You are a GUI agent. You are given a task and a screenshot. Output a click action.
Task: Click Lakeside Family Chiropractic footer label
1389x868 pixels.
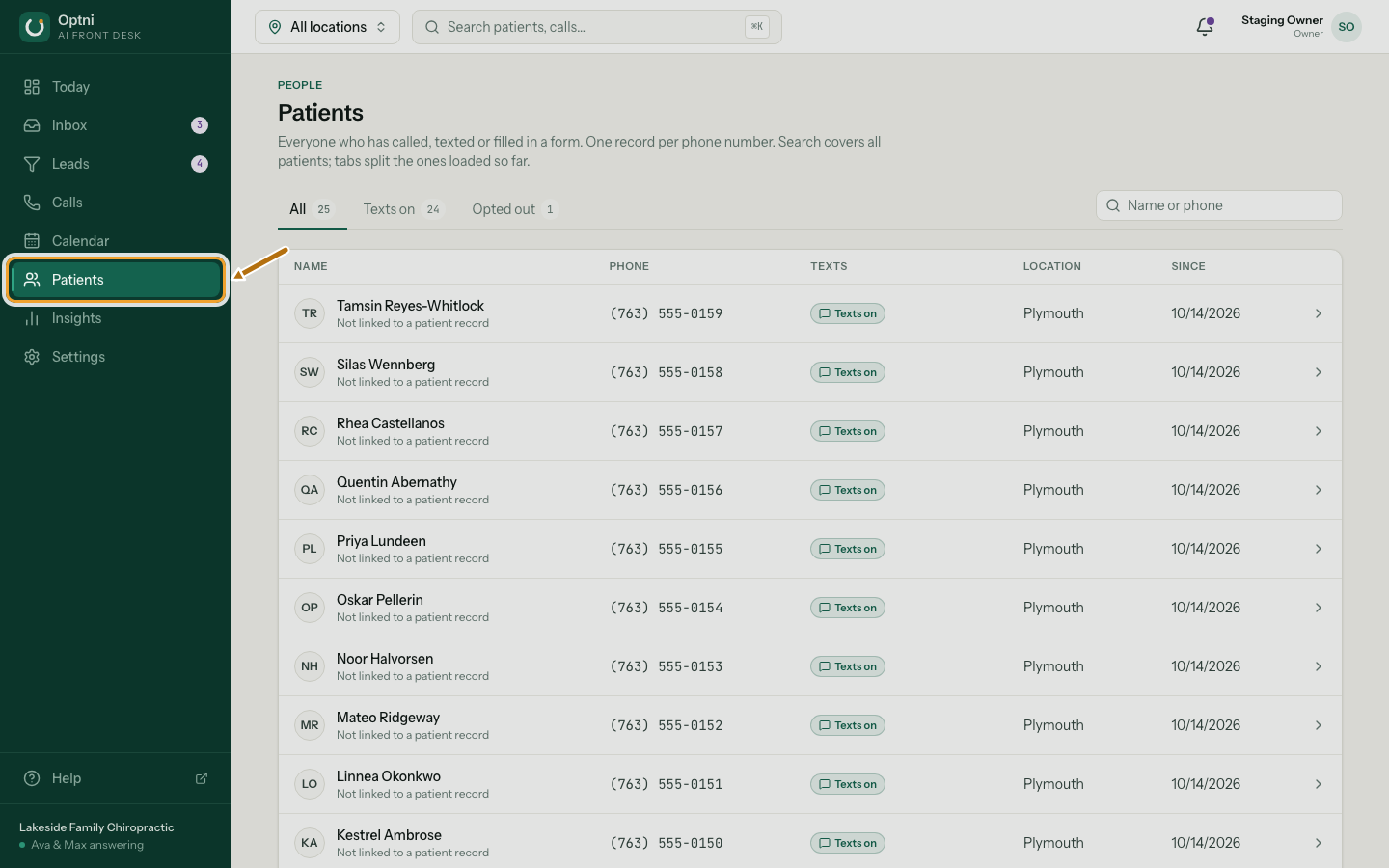pos(96,827)
